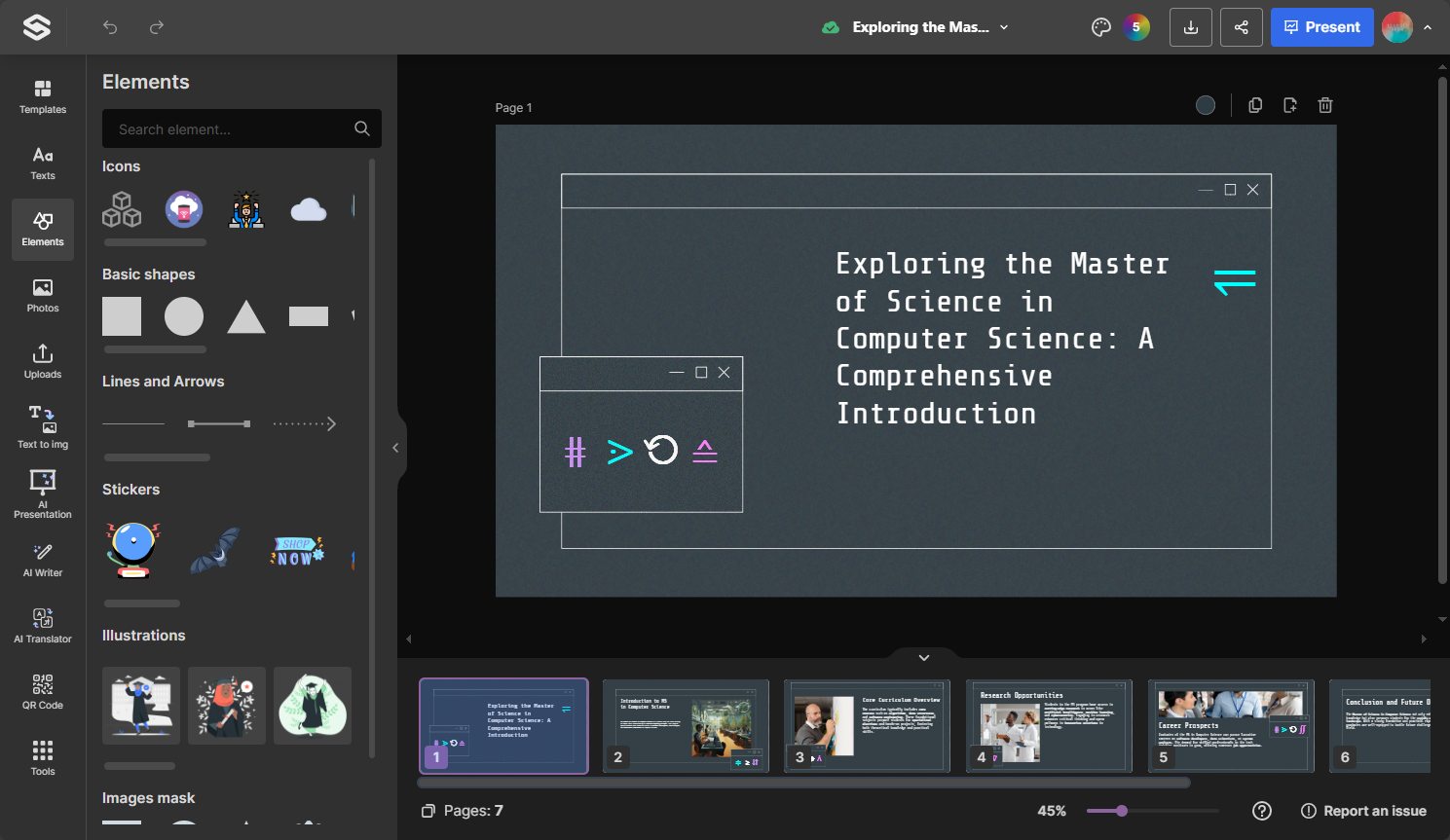Select slide 5 Career Prospects thumbnail

[1231, 726]
